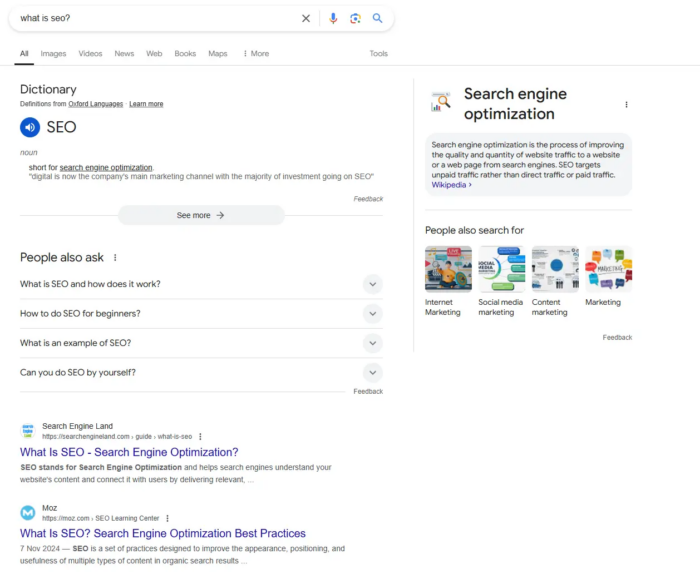Expand dictionary entry with See more
700x574 pixels.
[201, 215]
